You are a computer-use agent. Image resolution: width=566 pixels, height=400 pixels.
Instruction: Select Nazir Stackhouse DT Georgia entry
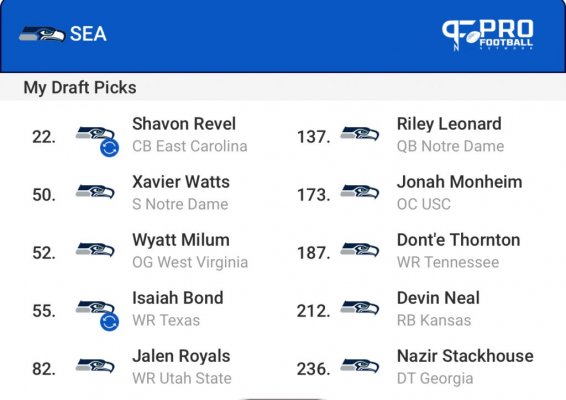(x=465, y=367)
